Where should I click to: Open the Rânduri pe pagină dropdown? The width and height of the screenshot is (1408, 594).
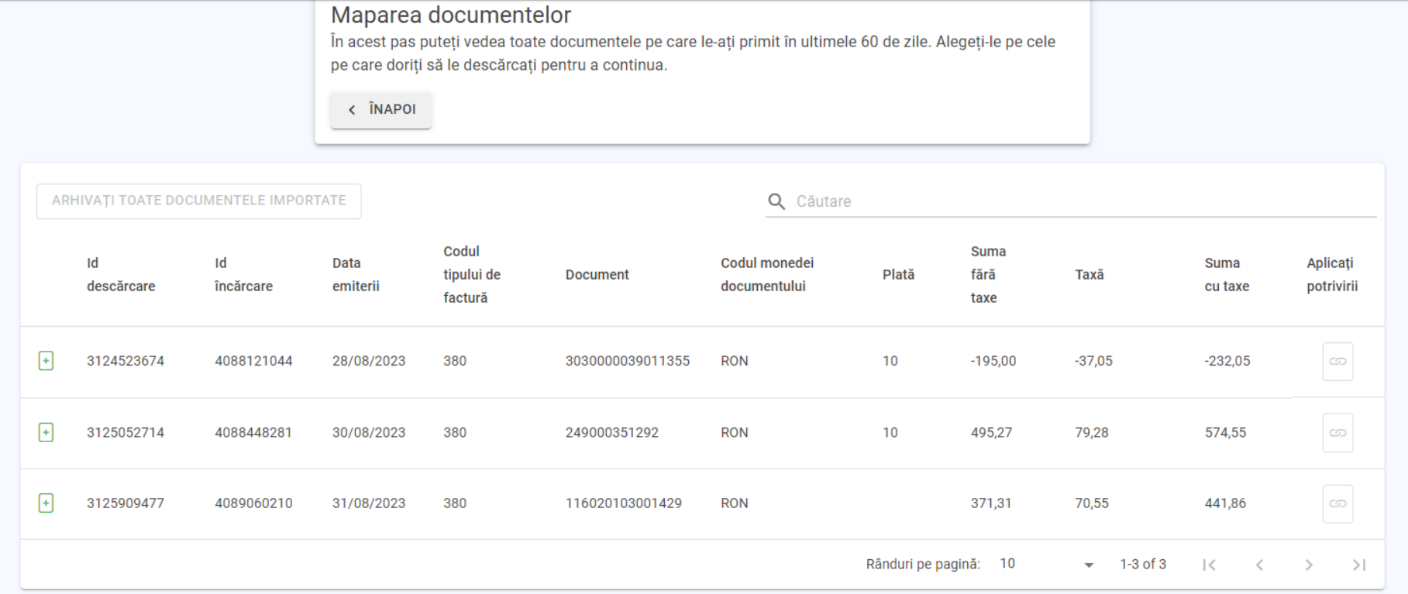click(x=1047, y=564)
